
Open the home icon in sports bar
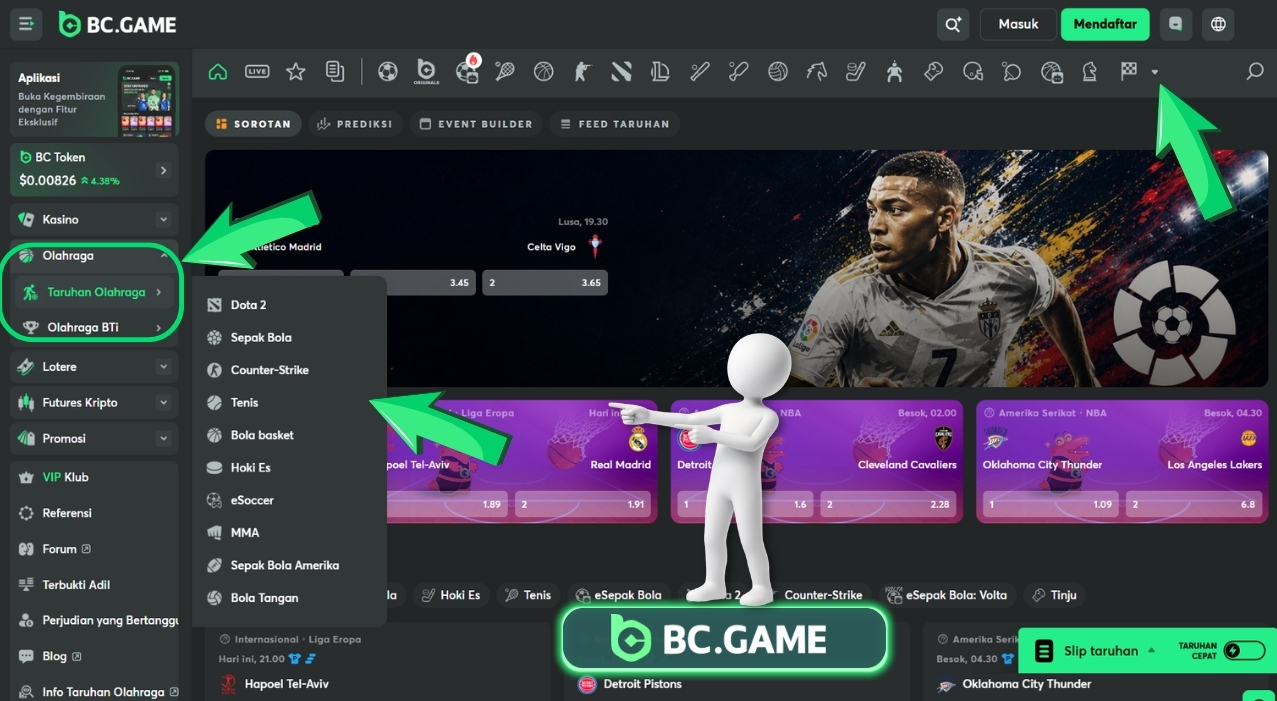tap(218, 71)
